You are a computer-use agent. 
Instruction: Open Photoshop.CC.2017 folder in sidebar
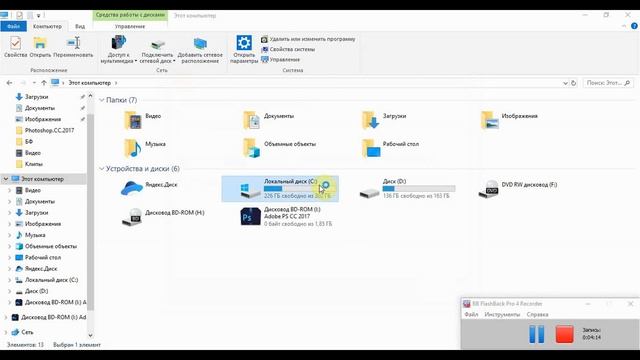point(49,131)
